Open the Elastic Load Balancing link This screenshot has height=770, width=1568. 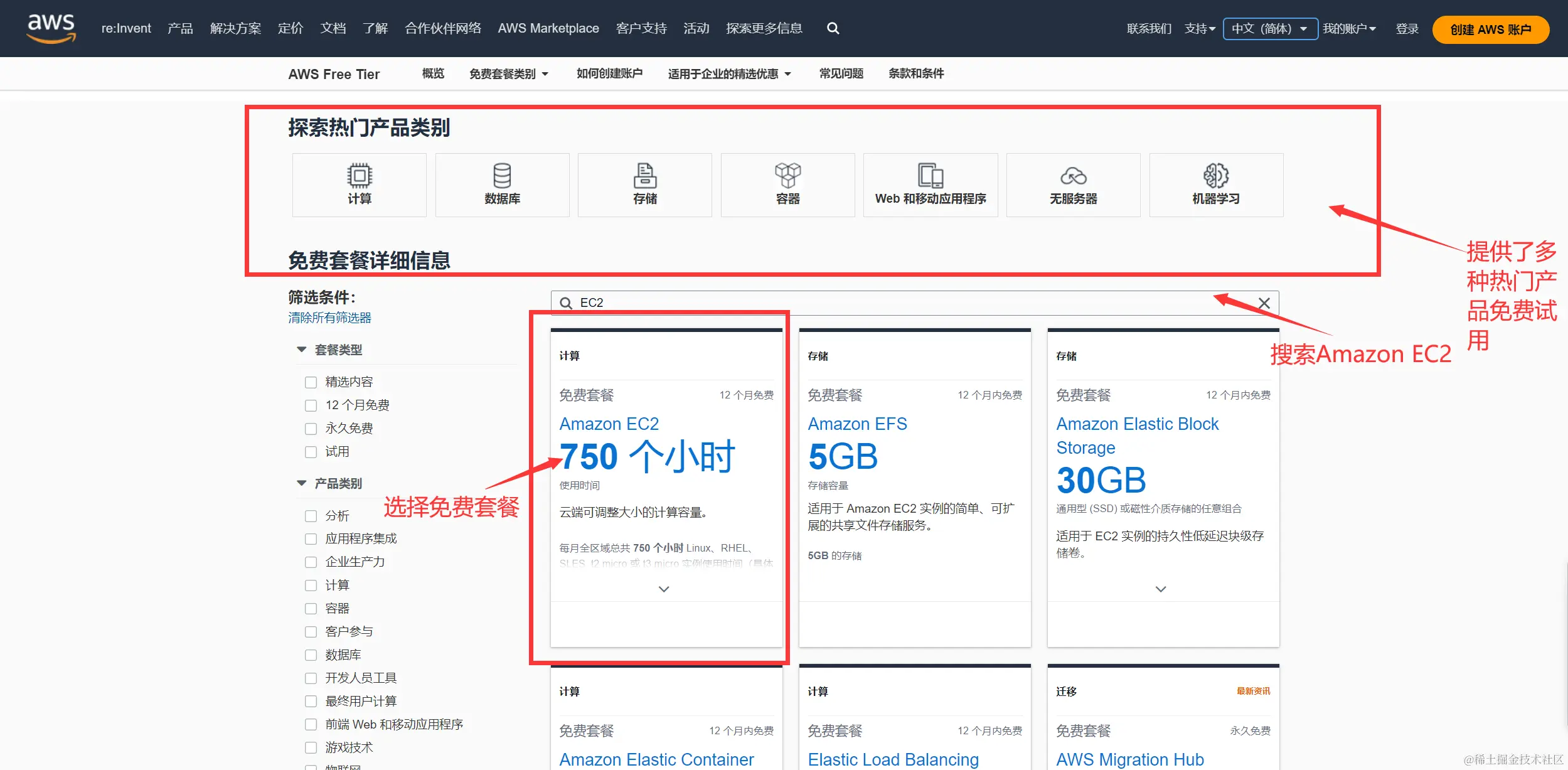click(893, 759)
